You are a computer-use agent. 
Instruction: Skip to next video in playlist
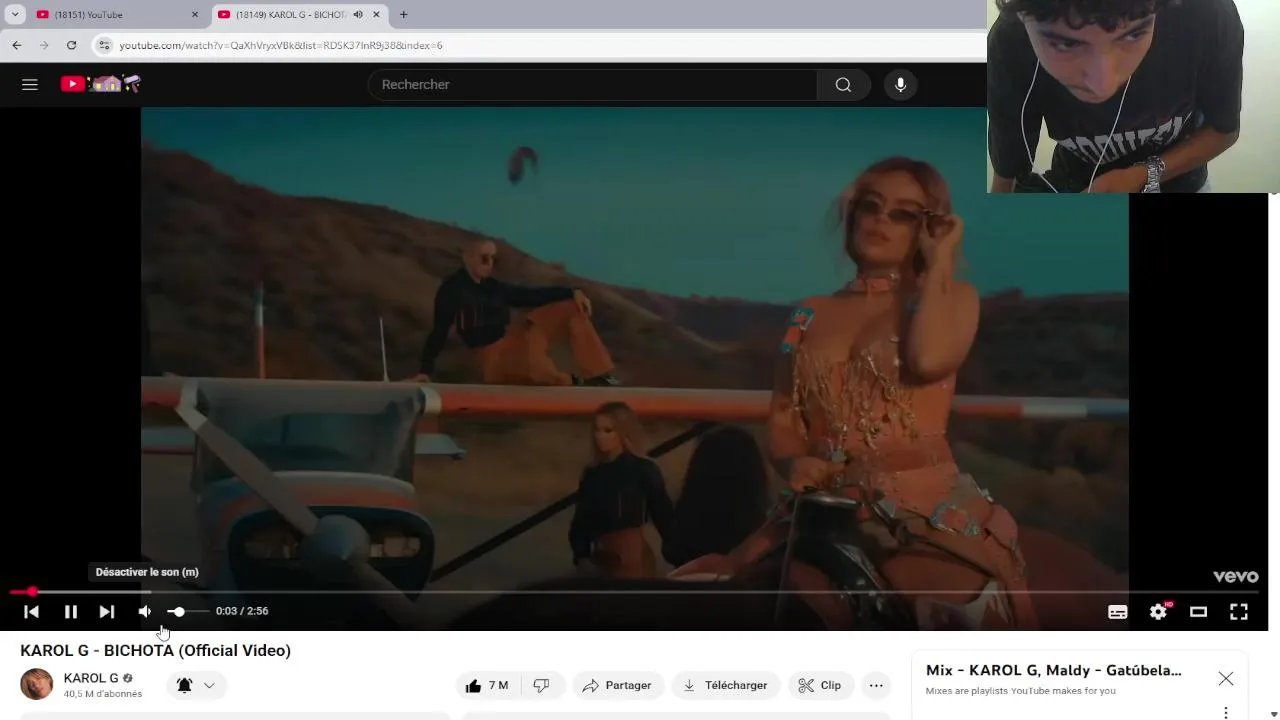point(107,611)
